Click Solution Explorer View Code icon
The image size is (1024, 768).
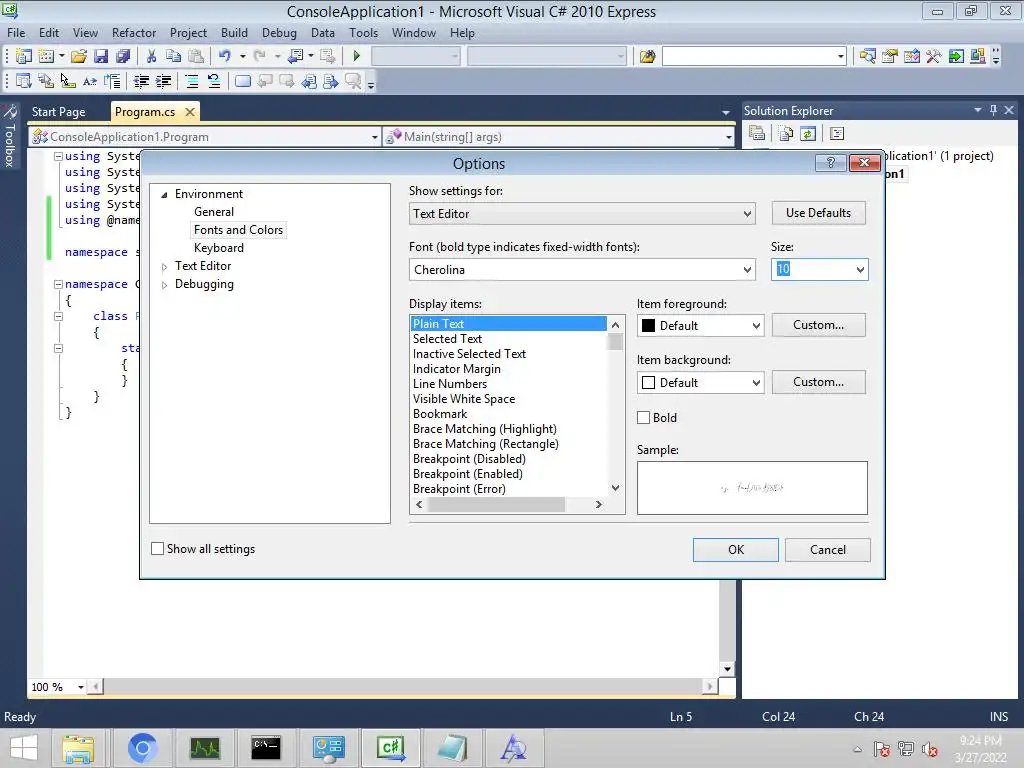[837, 133]
